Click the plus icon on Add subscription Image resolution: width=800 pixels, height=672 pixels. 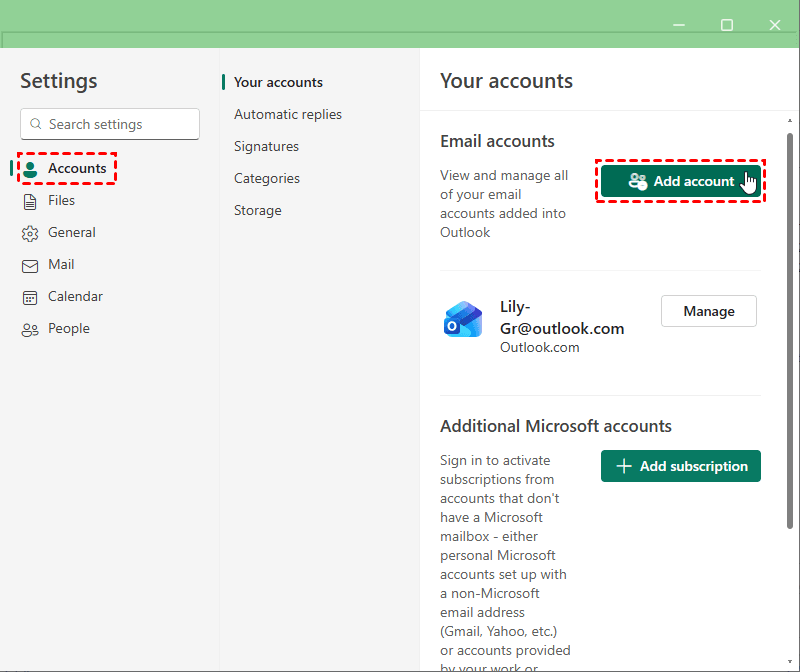624,466
